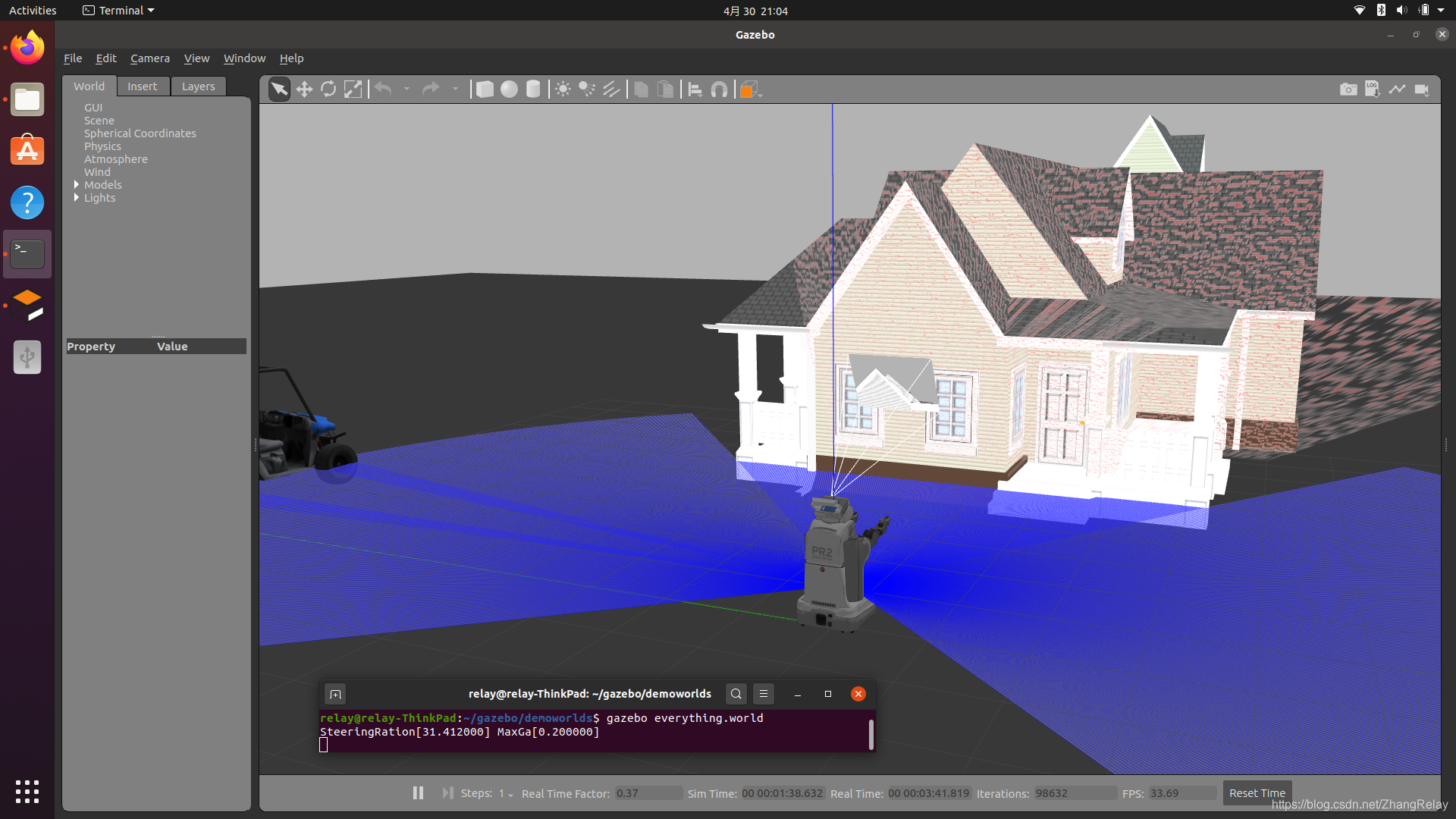Click the record video icon

pos(1422,89)
